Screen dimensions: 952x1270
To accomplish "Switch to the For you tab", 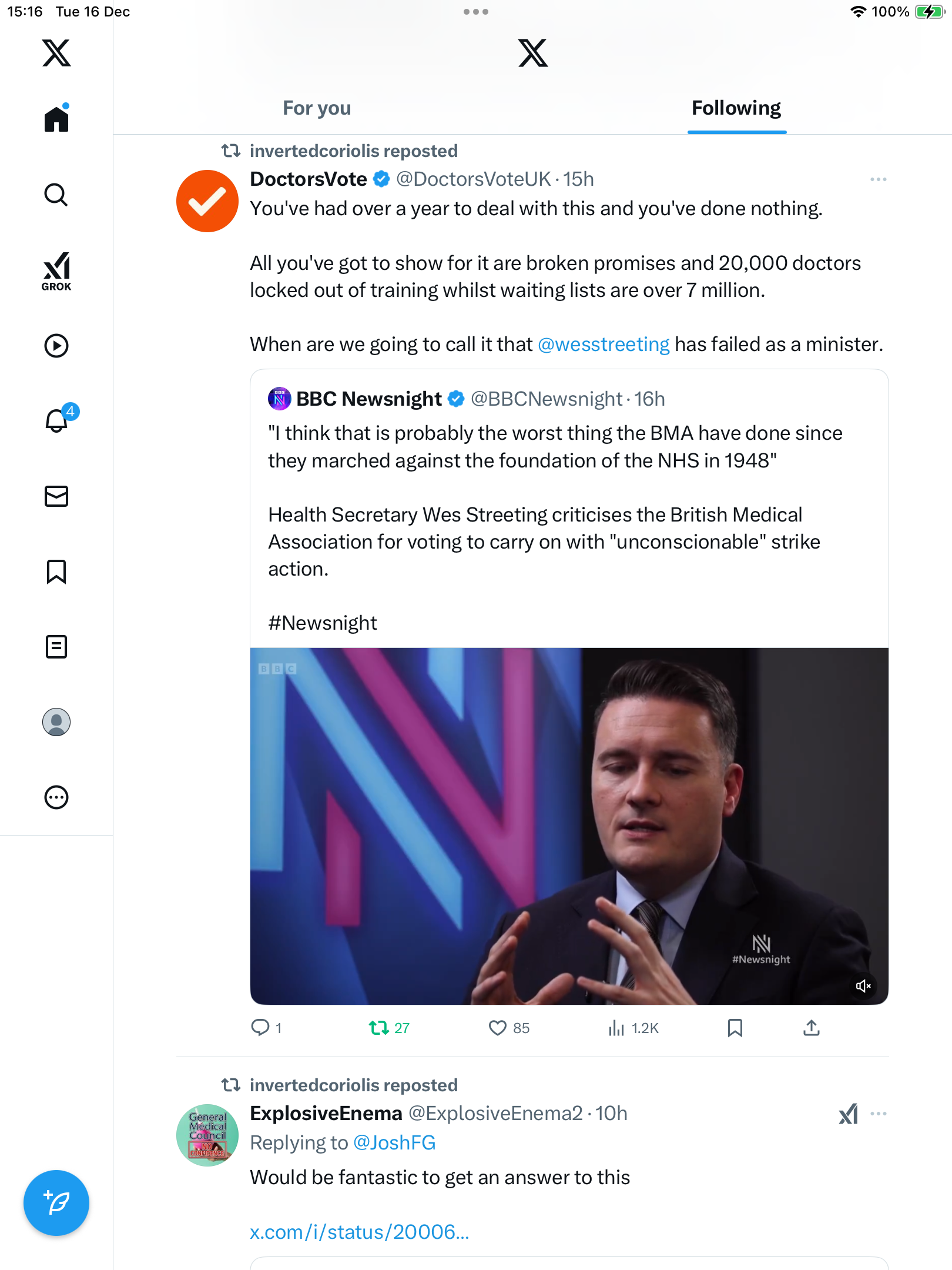I will click(317, 108).
